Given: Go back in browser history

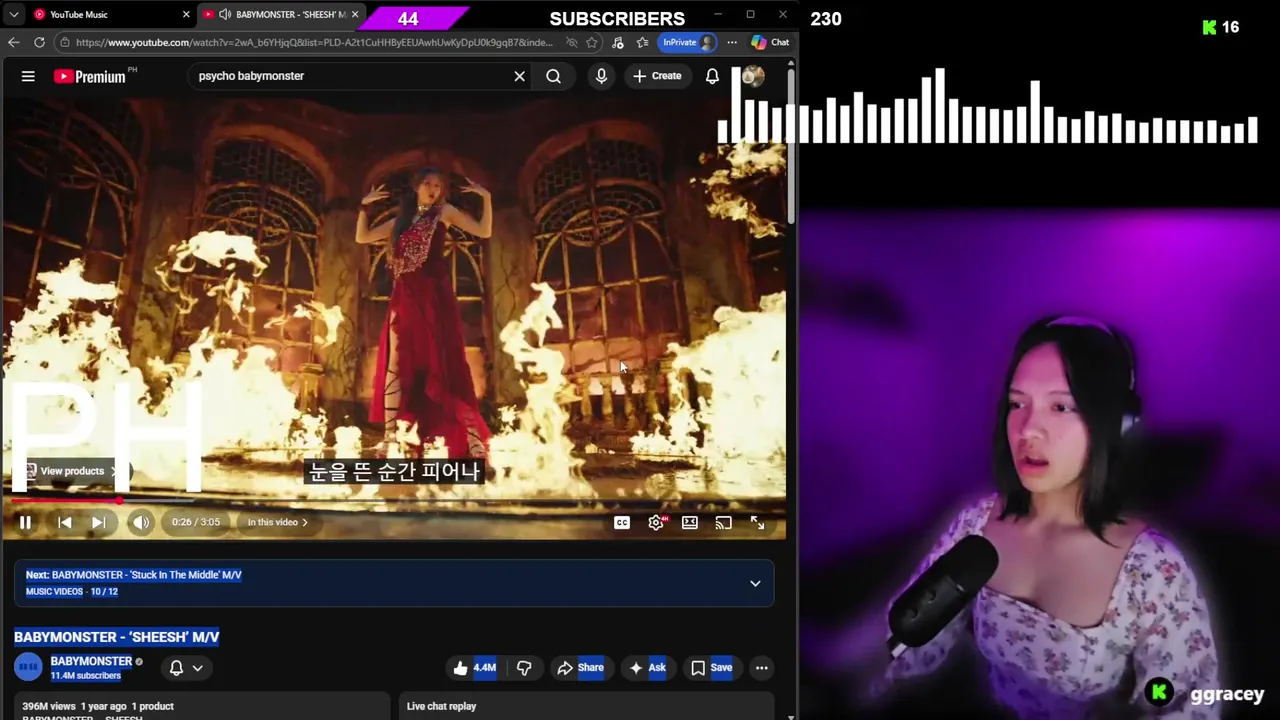Looking at the screenshot, I should (13, 42).
